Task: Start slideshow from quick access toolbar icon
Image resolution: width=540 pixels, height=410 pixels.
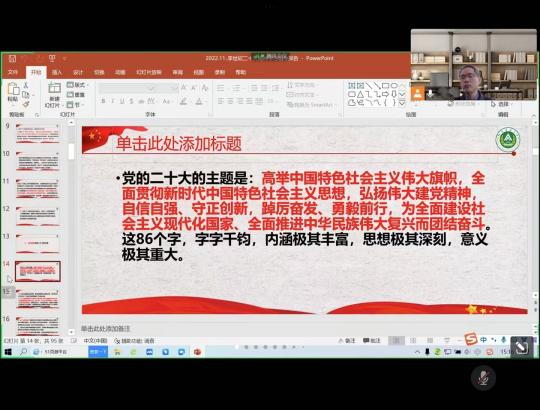Action: tap(52, 59)
